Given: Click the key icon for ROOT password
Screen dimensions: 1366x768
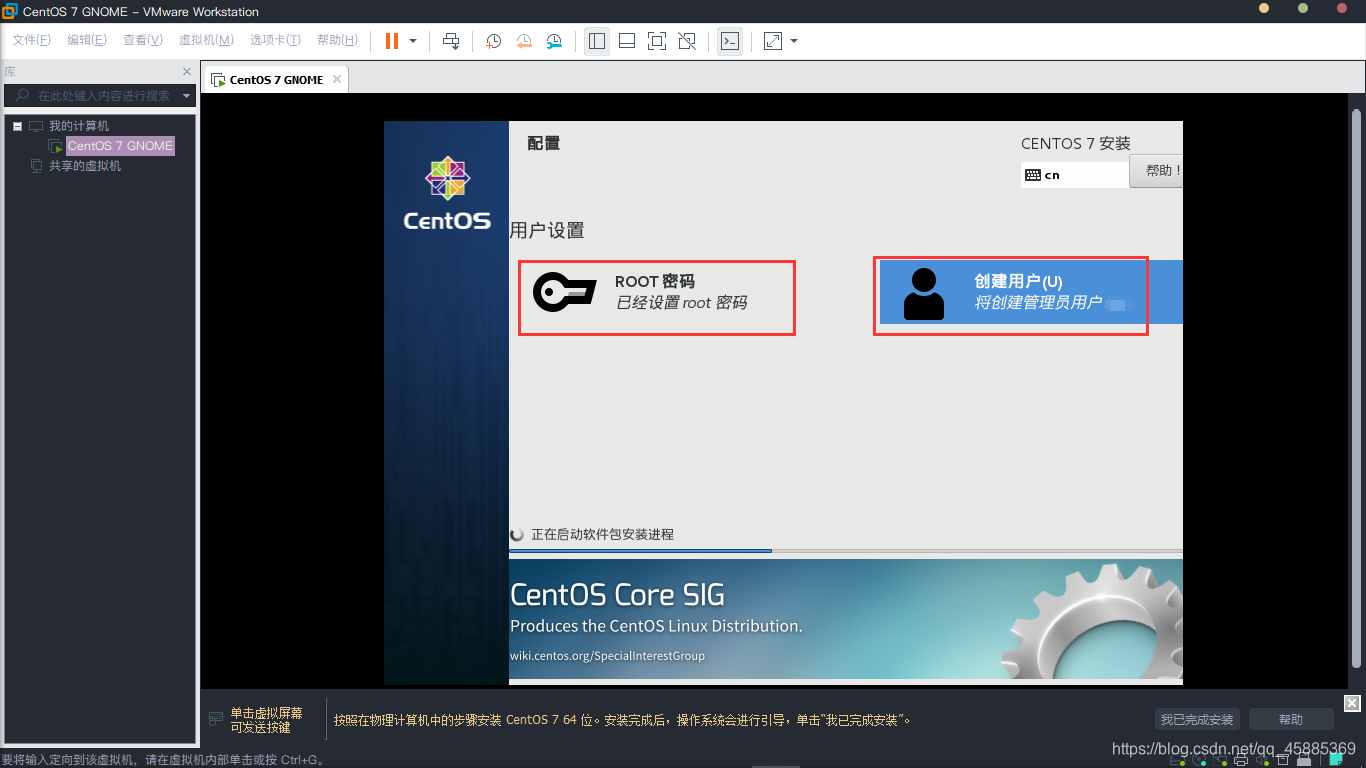Looking at the screenshot, I should point(564,292).
